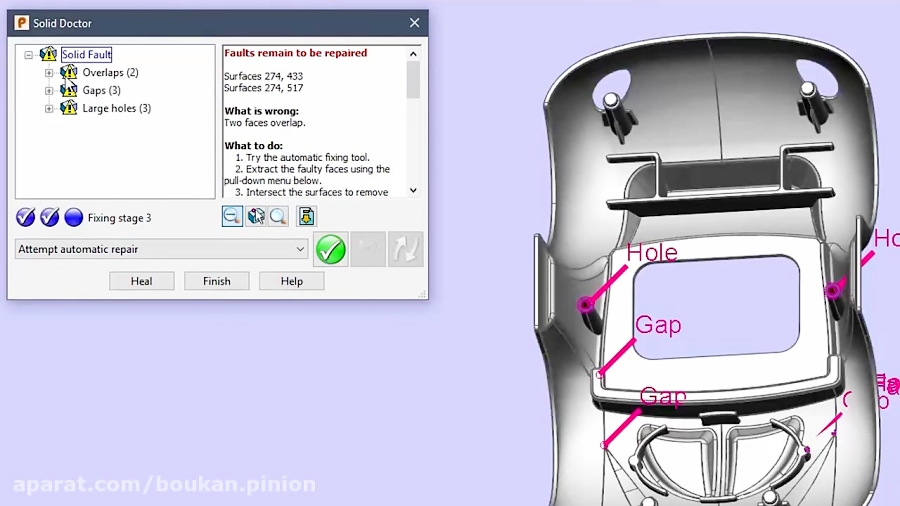This screenshot has height=506, width=900.
Task: Expand the Large holes (3) node
Action: coord(49,109)
